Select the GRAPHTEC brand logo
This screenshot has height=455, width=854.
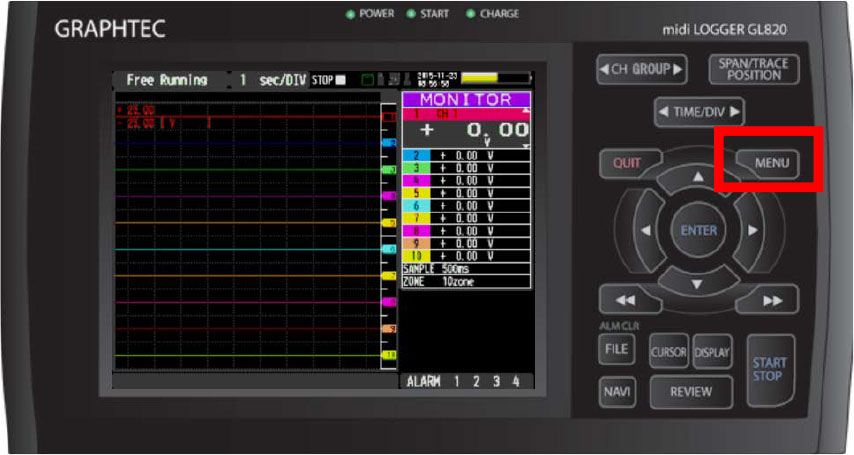[x=110, y=29]
